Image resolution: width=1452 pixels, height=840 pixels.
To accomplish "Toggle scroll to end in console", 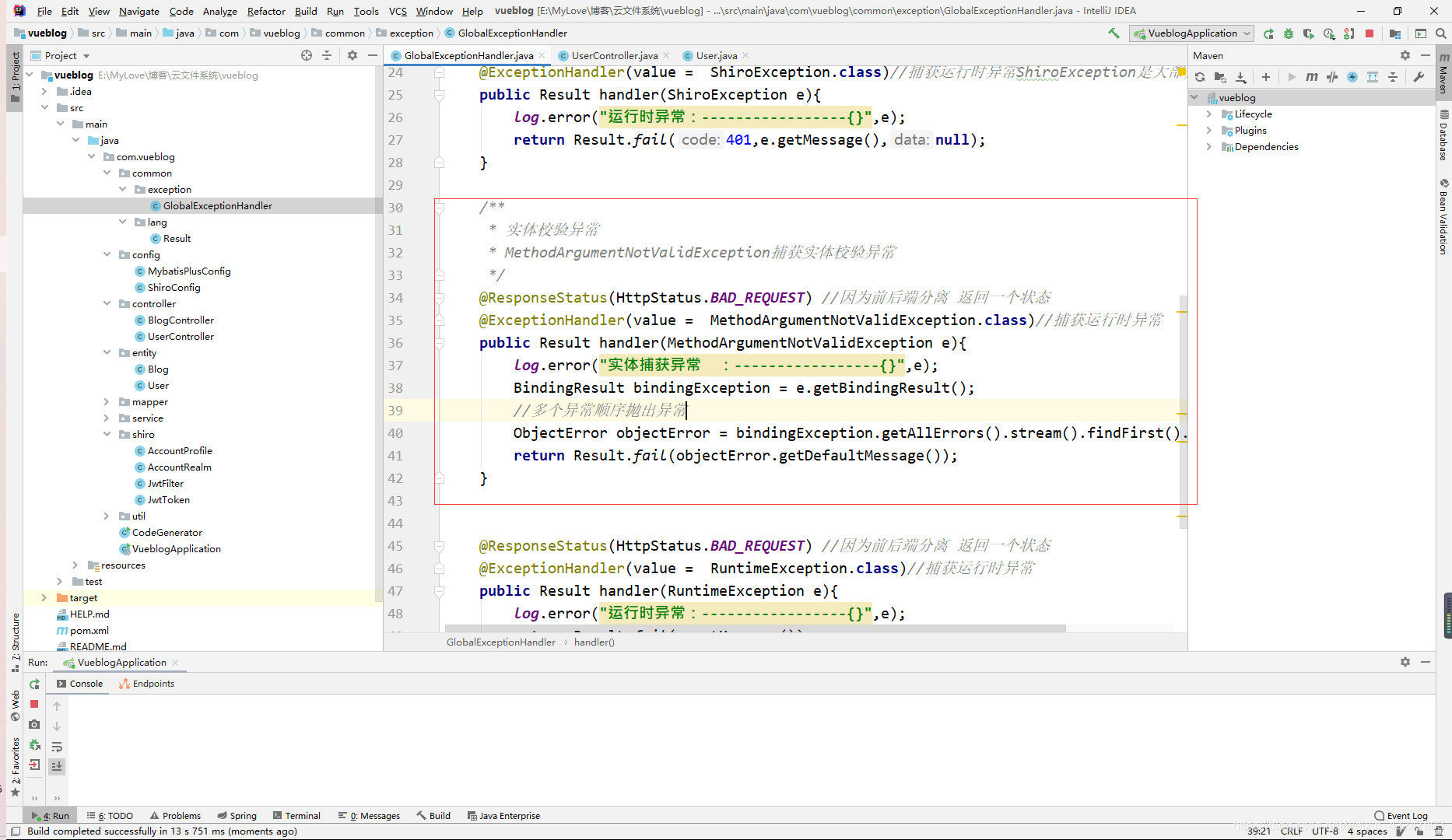I will pos(57,767).
